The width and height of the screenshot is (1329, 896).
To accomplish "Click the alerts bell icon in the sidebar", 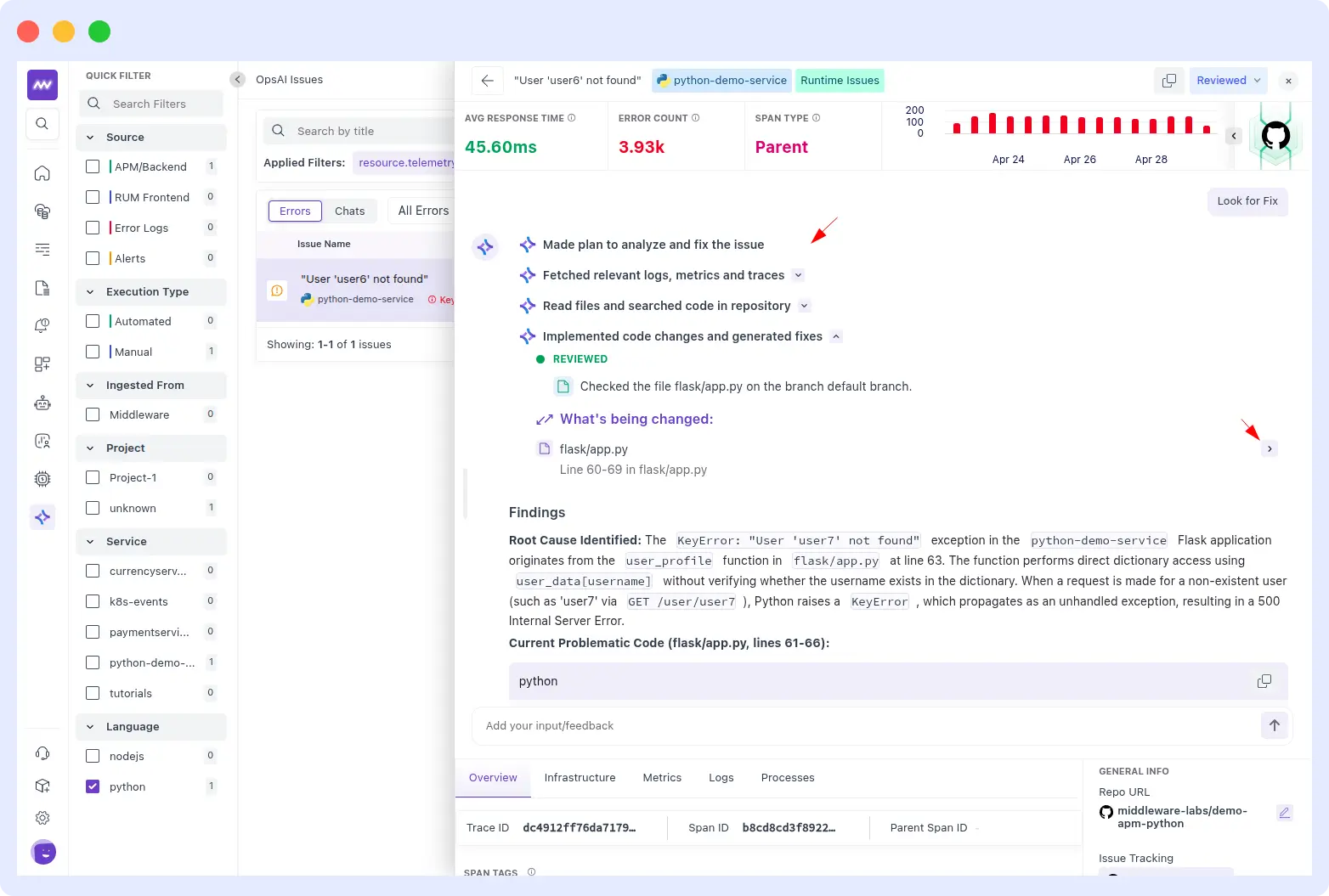I will [42, 324].
